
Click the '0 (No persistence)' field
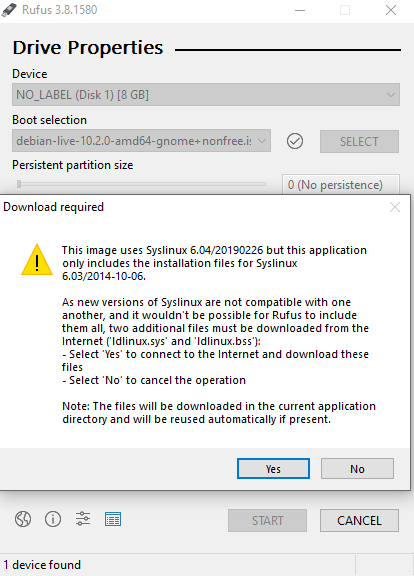(x=341, y=184)
